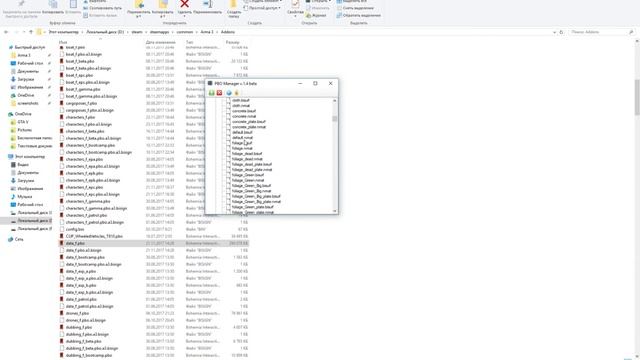The height and width of the screenshot is (360, 640).
Task: Select concrete.bisurf in PBO Manager list
Action: point(244,111)
